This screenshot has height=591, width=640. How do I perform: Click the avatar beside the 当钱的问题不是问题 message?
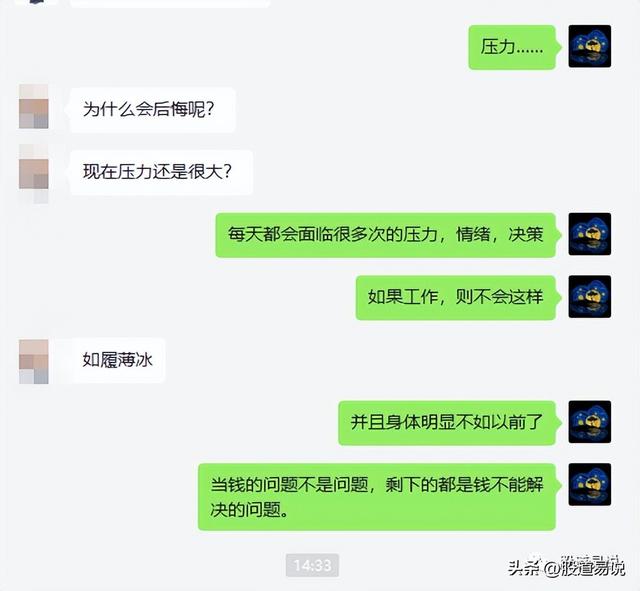pyautogui.click(x=589, y=484)
